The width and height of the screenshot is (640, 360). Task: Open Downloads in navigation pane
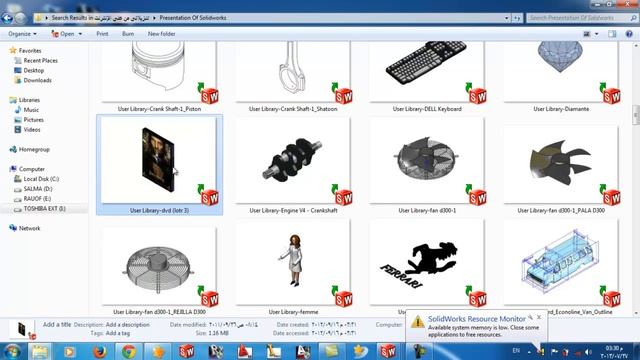tap(38, 80)
